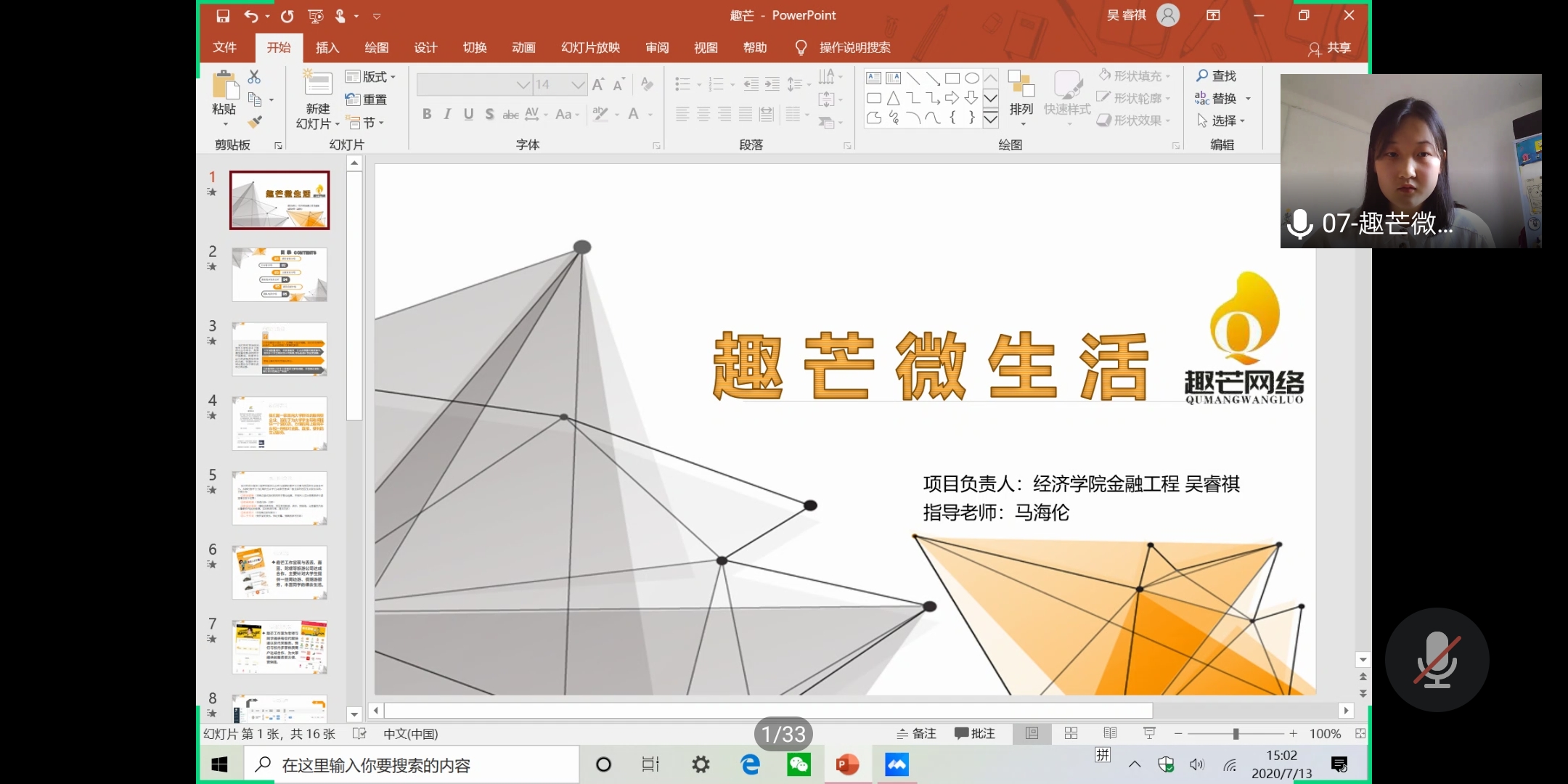Open the font size dropdown

pyautogui.click(x=578, y=85)
